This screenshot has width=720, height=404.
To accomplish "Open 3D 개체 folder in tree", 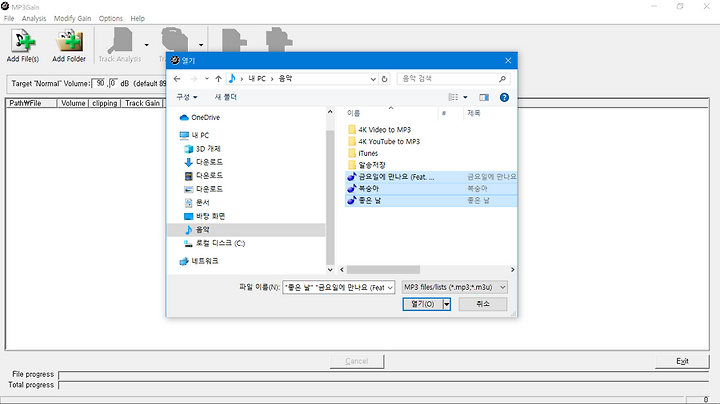I will pos(202,149).
